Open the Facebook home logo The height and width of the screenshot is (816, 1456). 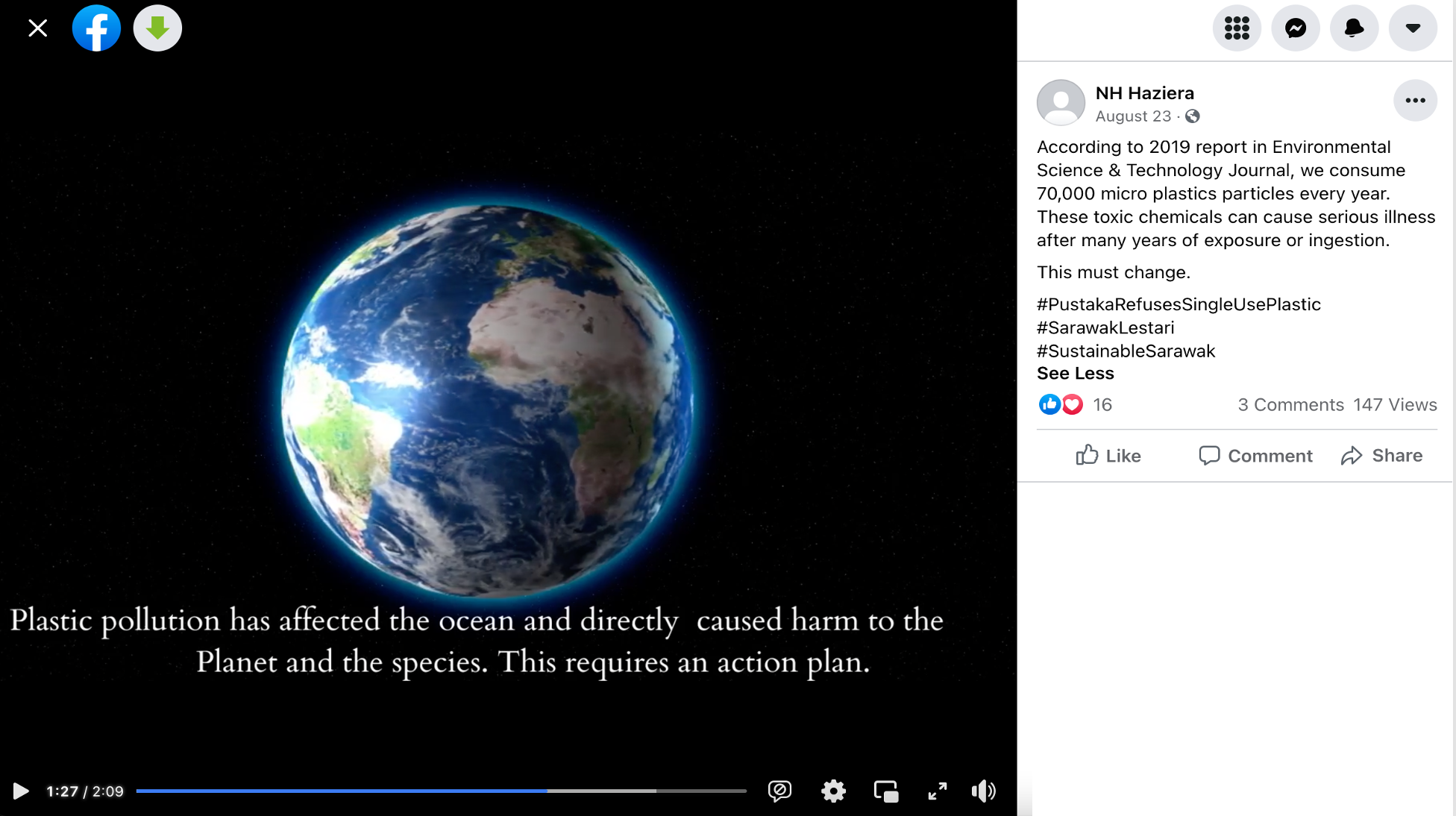pyautogui.click(x=96, y=28)
